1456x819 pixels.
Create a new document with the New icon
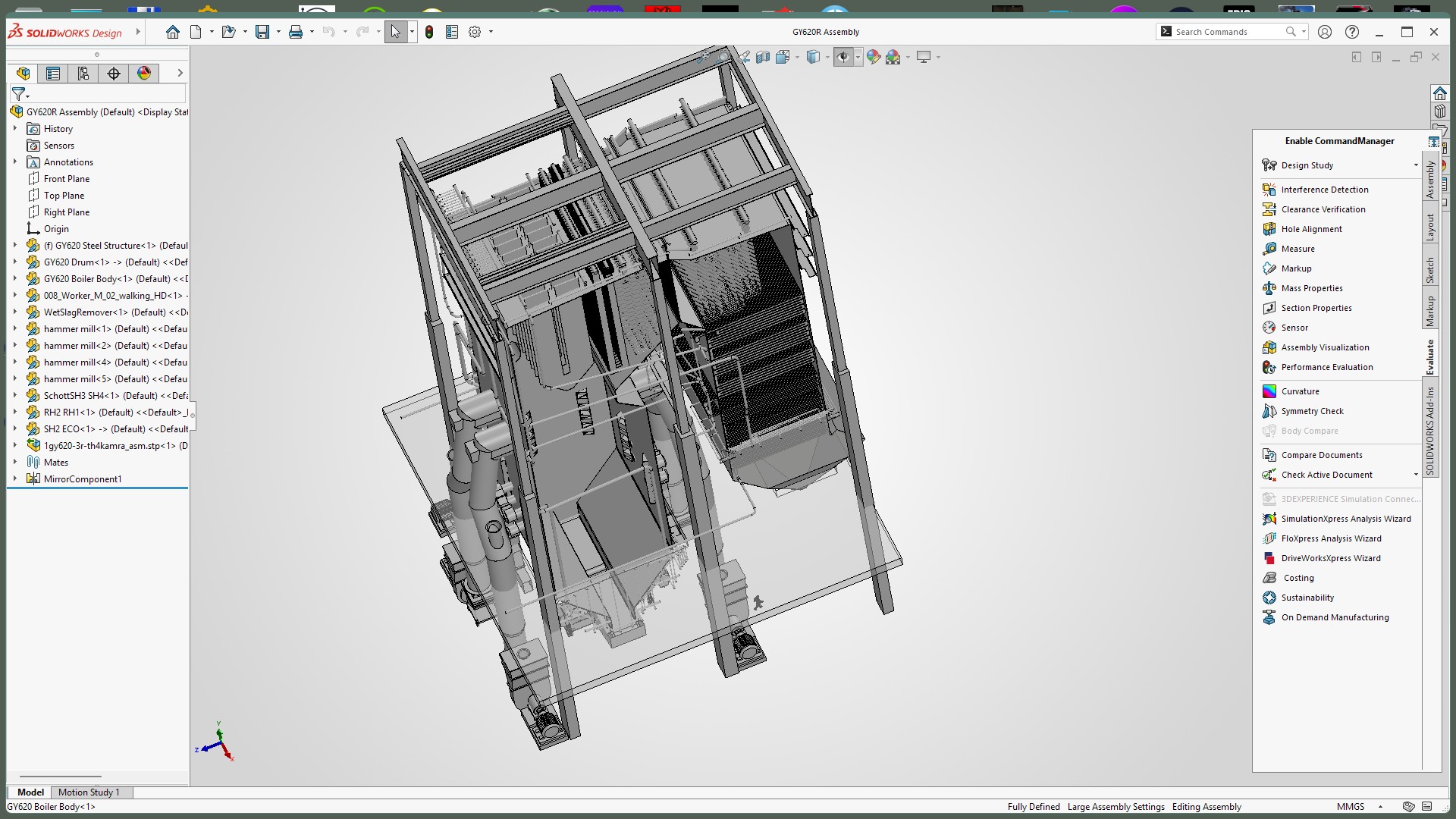196,32
